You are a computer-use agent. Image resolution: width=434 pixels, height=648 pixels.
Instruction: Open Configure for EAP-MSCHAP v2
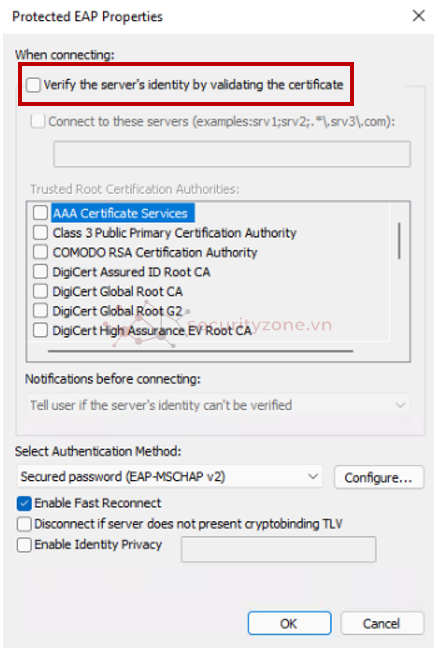pos(379,477)
